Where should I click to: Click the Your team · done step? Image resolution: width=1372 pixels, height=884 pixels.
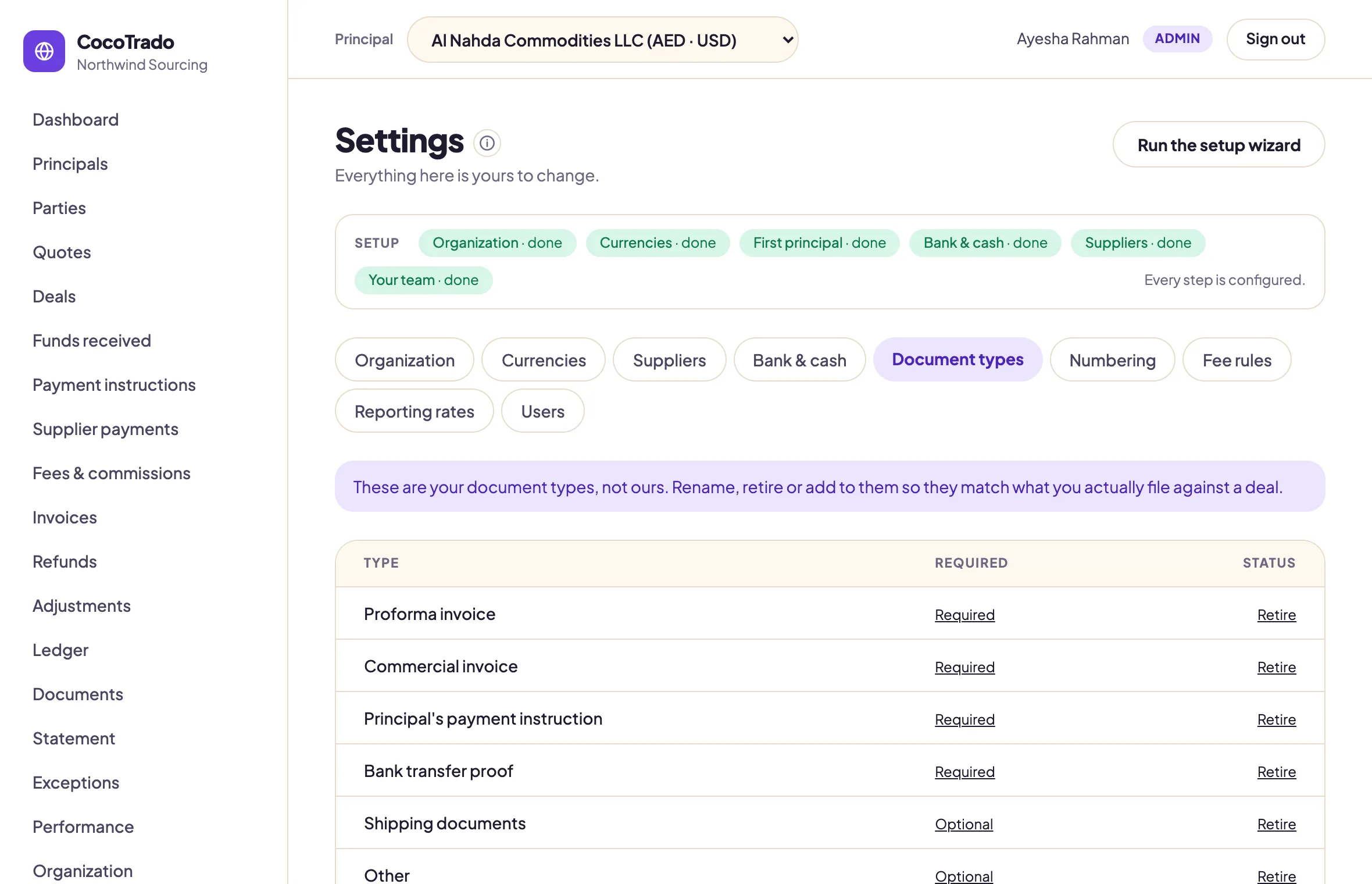423,280
